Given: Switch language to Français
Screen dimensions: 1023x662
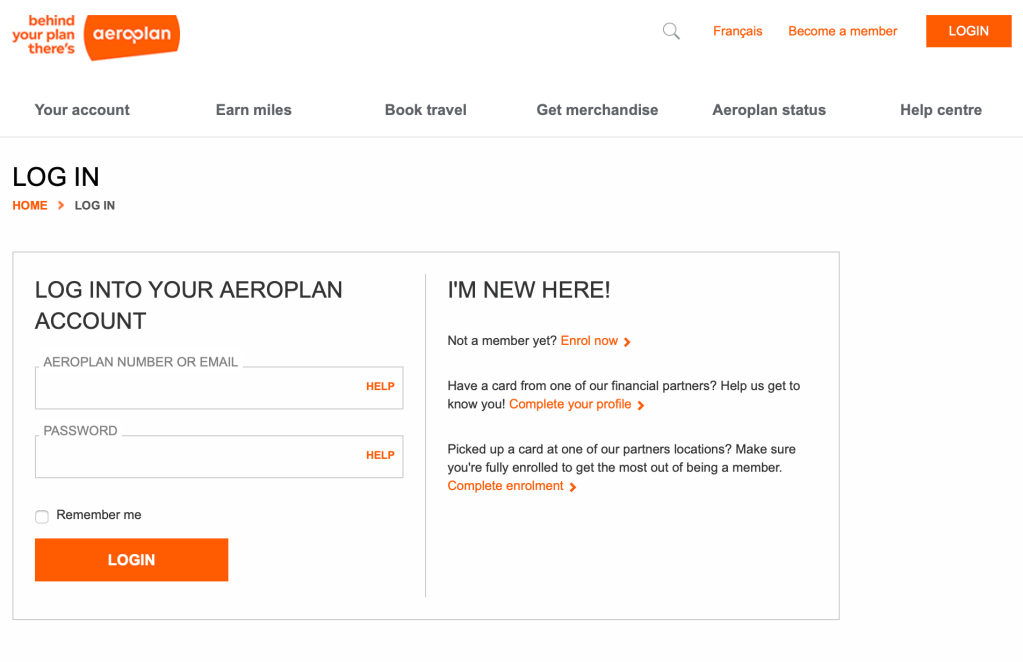Looking at the screenshot, I should tap(737, 31).
